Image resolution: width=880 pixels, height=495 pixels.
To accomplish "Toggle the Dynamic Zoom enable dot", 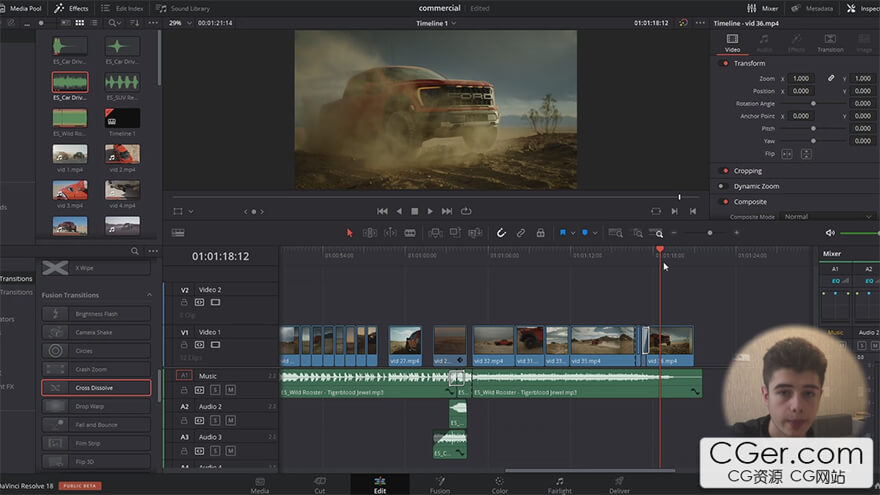I will point(722,186).
